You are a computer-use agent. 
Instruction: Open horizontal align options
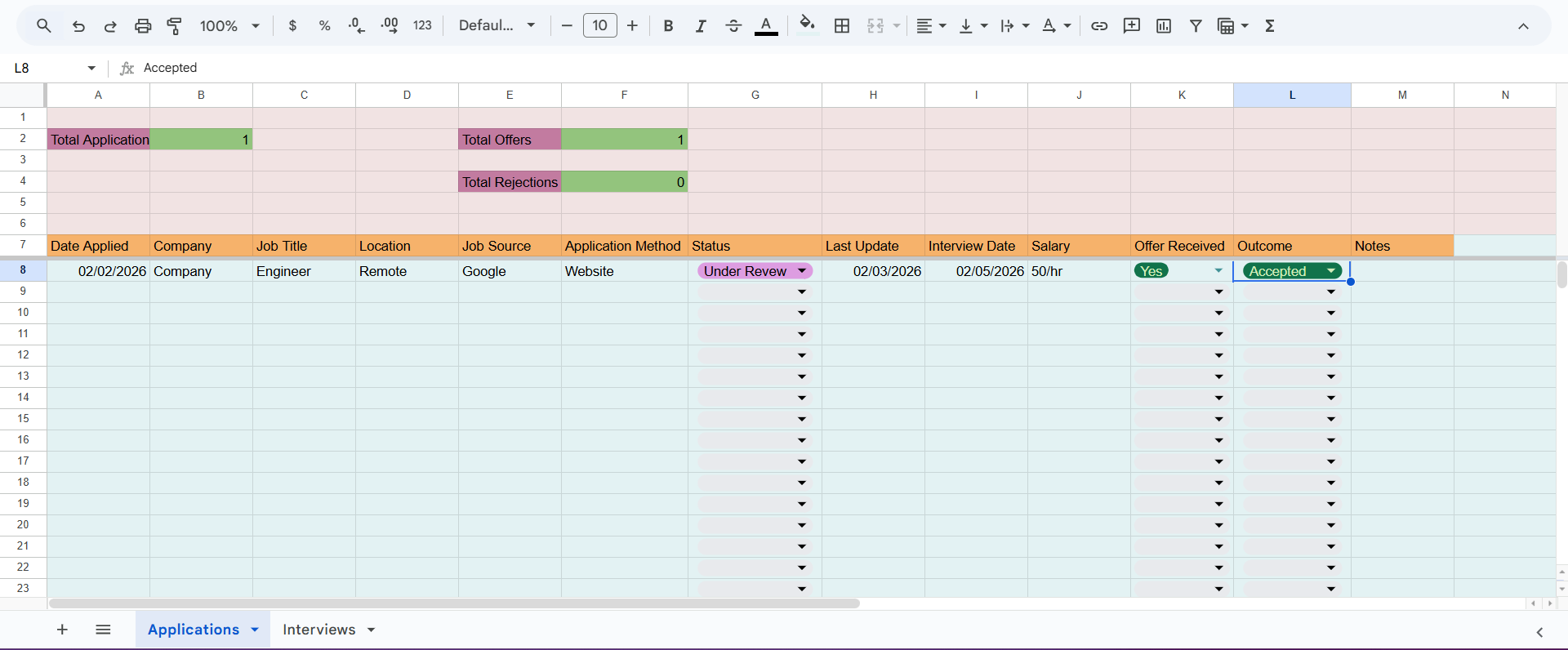point(931,26)
